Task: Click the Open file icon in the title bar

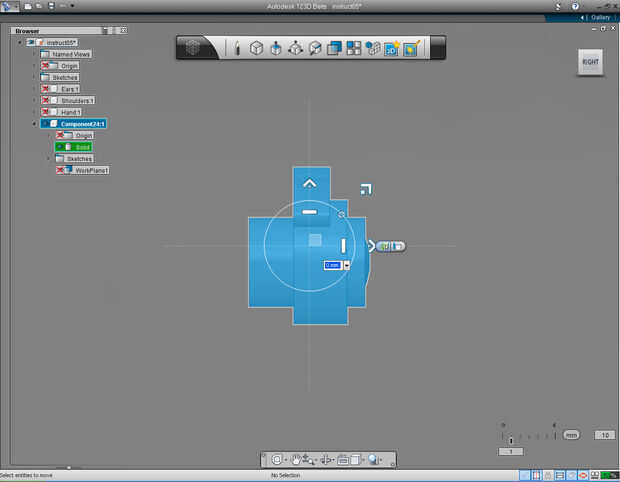Action: coord(39,6)
